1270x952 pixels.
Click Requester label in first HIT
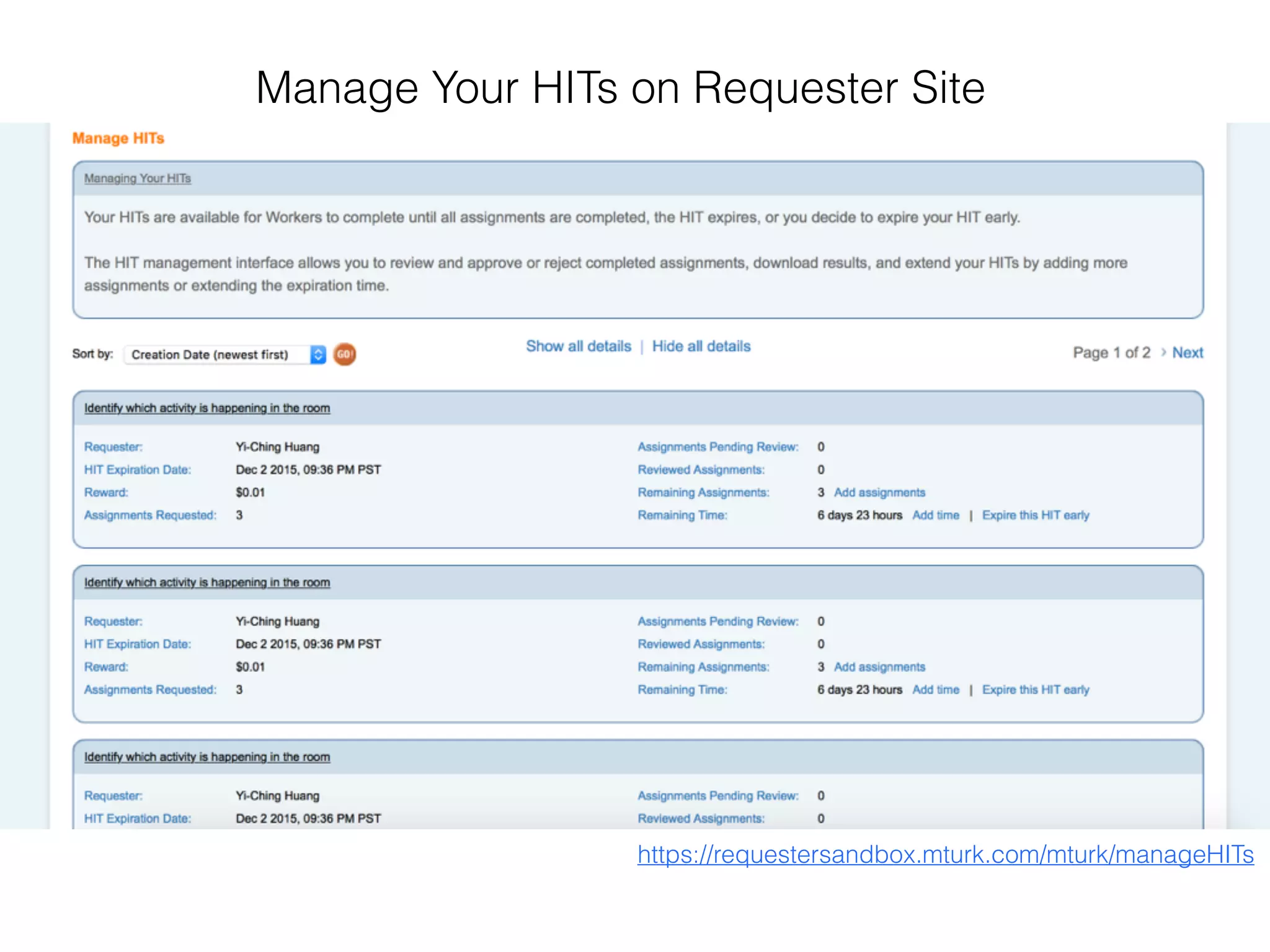tap(113, 447)
